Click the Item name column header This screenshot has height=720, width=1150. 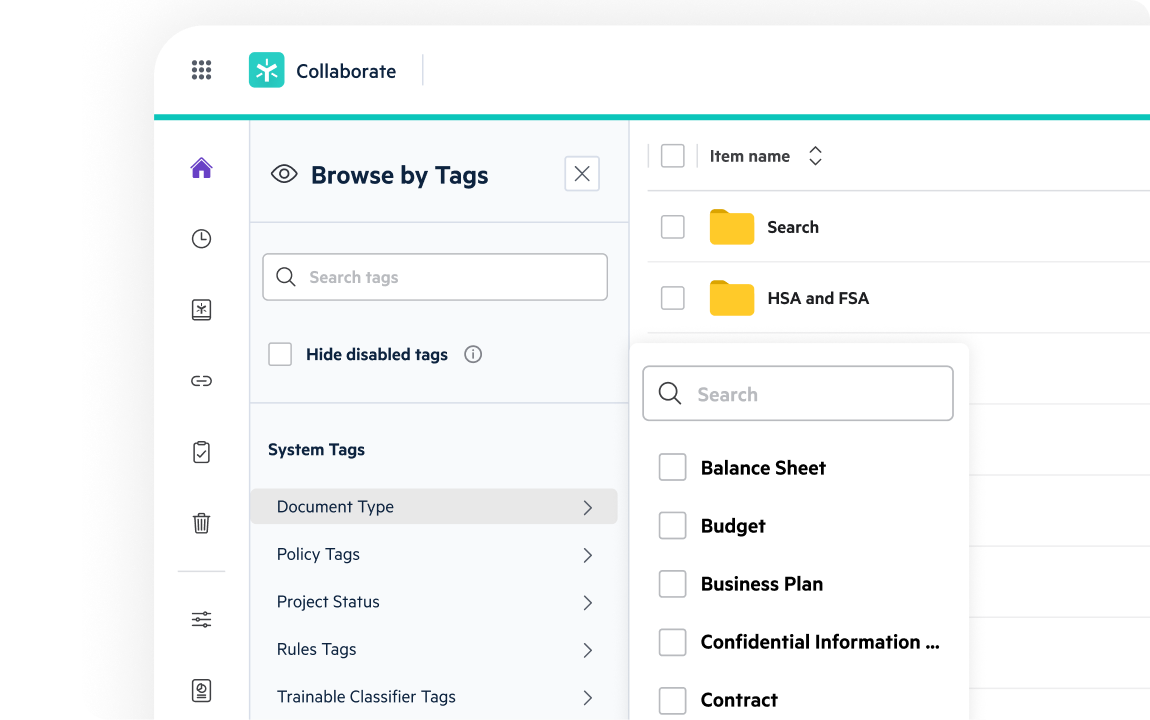[x=750, y=156]
